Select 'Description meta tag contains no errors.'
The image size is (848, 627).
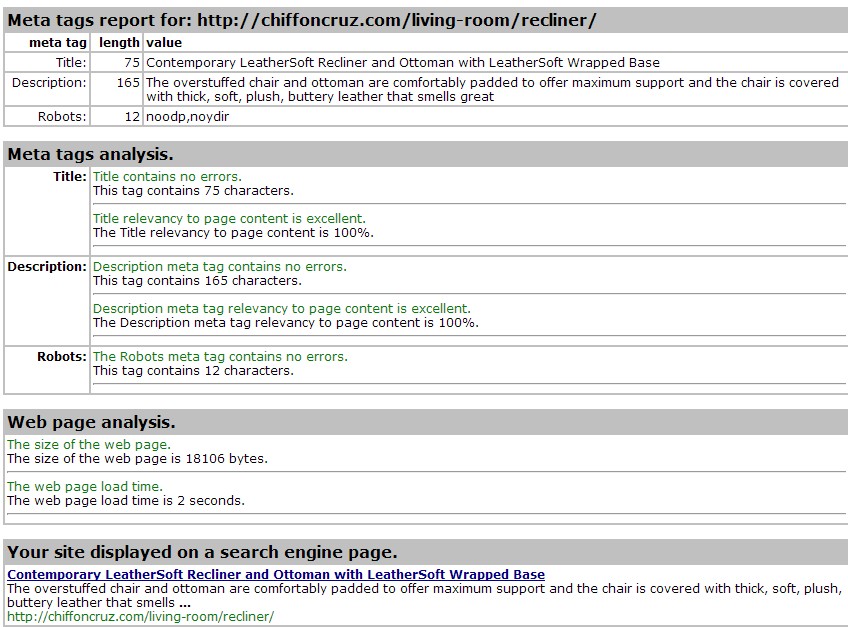[220, 267]
